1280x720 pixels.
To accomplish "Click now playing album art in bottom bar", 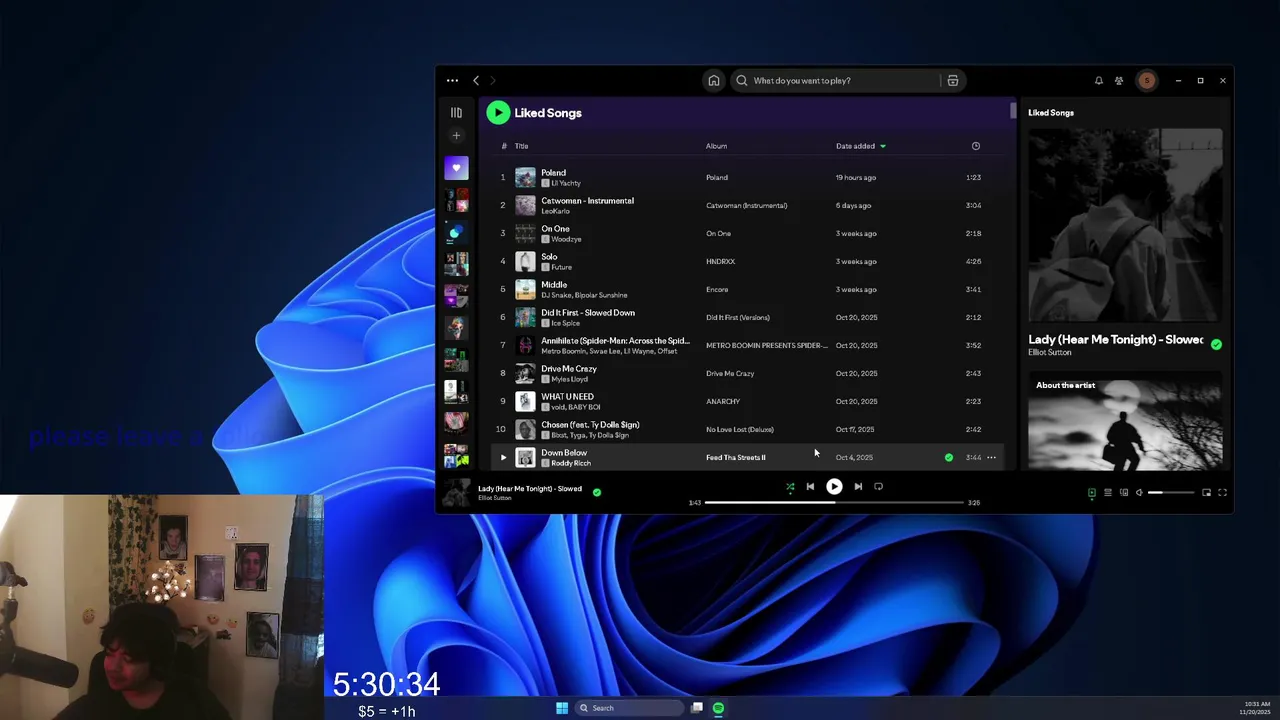I will point(457,492).
